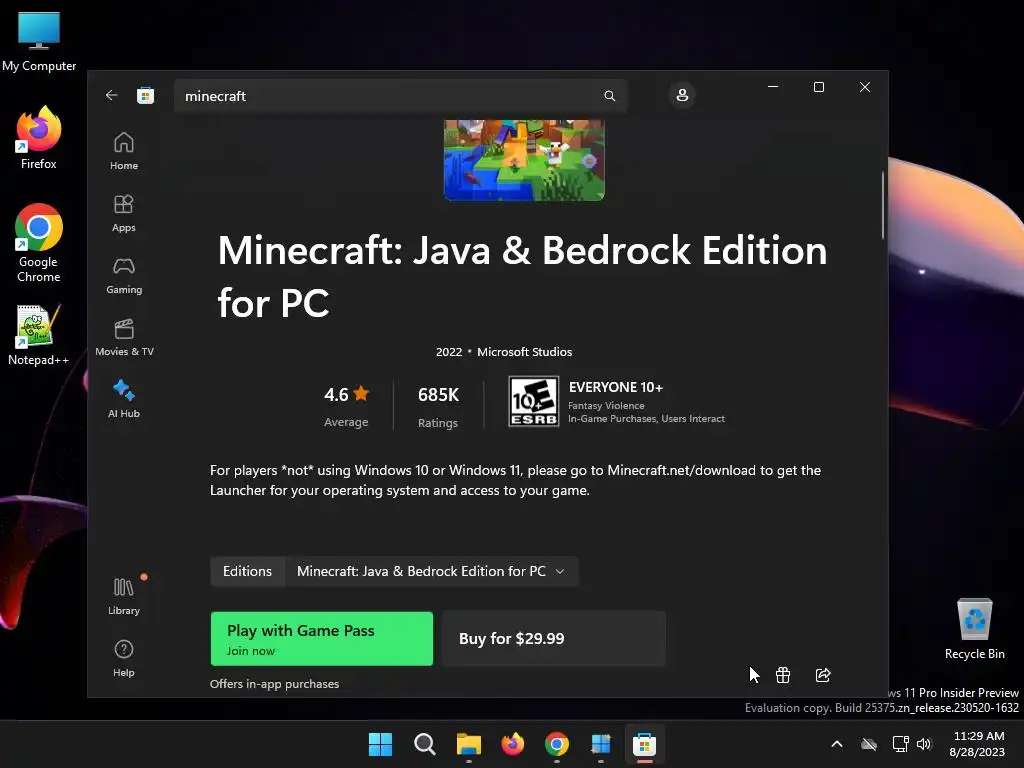Screen dimensions: 1024x768
Task: Open Chrome from the taskbar
Action: pos(556,744)
